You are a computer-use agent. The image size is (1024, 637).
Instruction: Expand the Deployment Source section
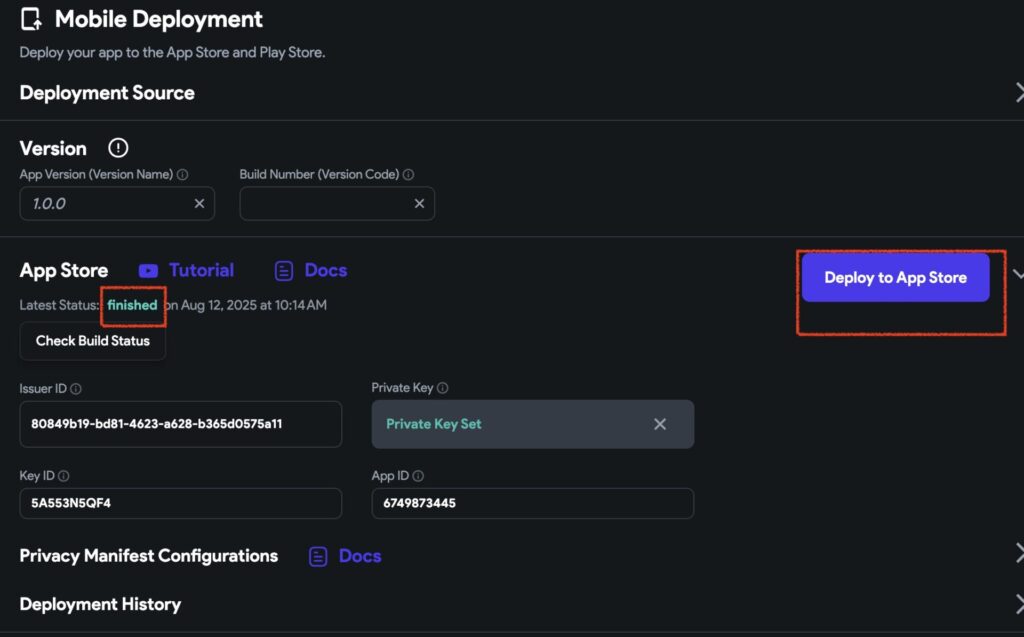(1019, 92)
